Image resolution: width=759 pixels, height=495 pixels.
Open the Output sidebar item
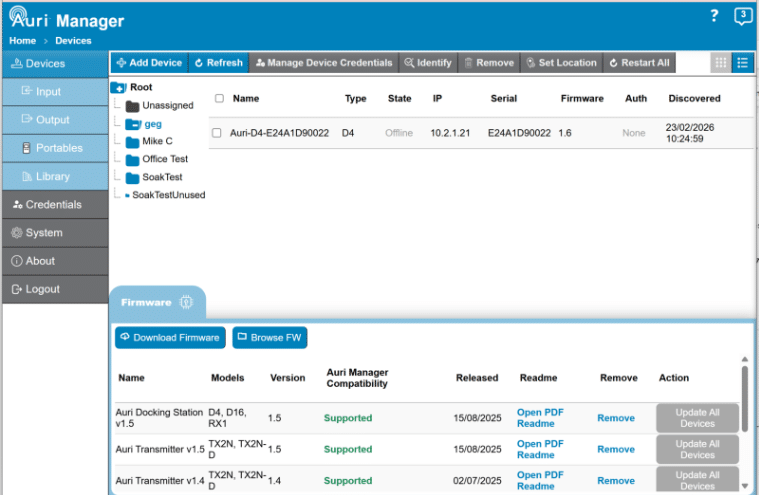click(x=55, y=120)
